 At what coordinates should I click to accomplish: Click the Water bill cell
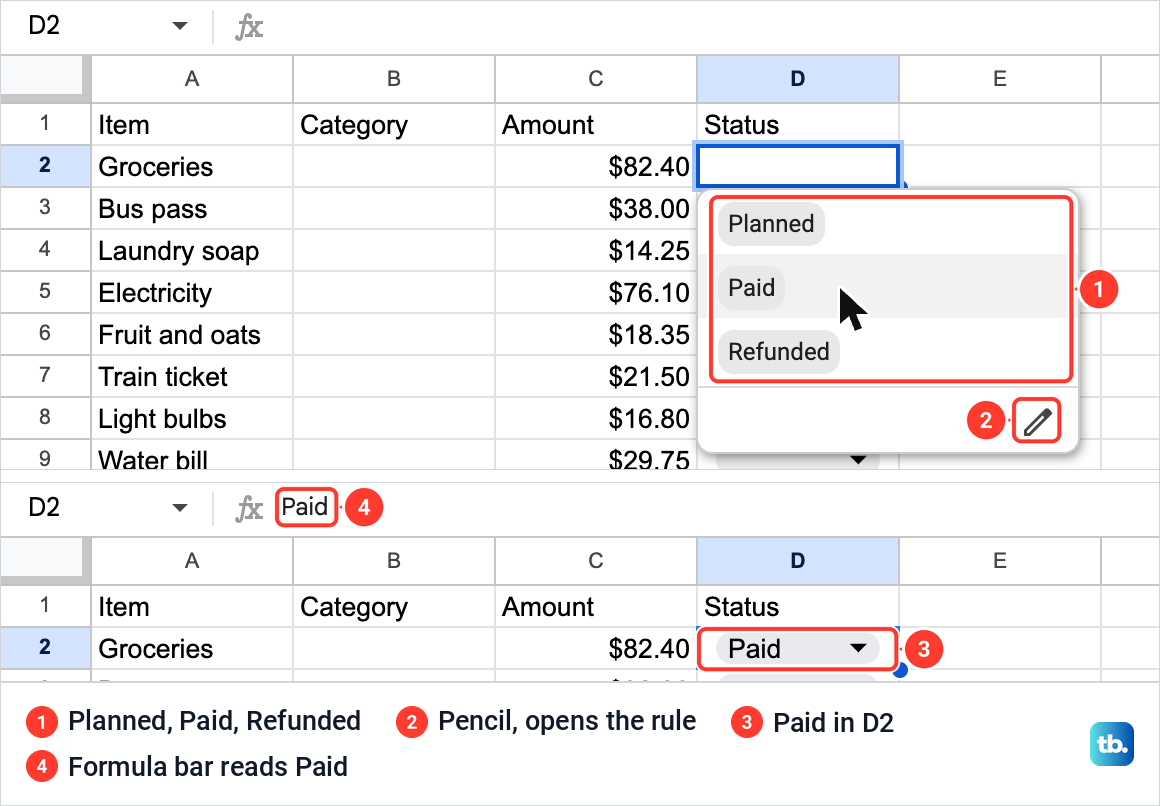click(x=192, y=455)
